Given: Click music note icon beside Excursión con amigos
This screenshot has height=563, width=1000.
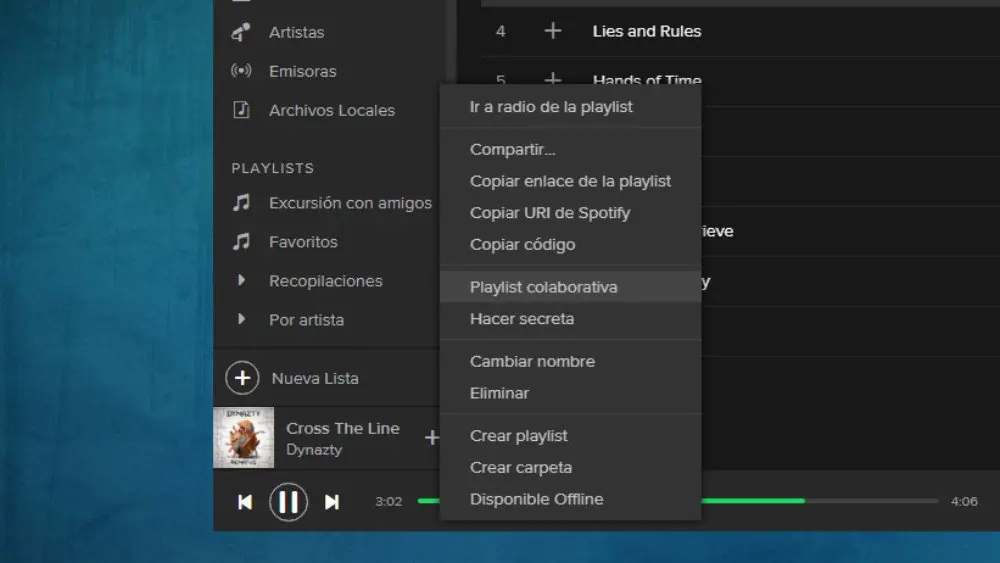Looking at the screenshot, I should [241, 203].
